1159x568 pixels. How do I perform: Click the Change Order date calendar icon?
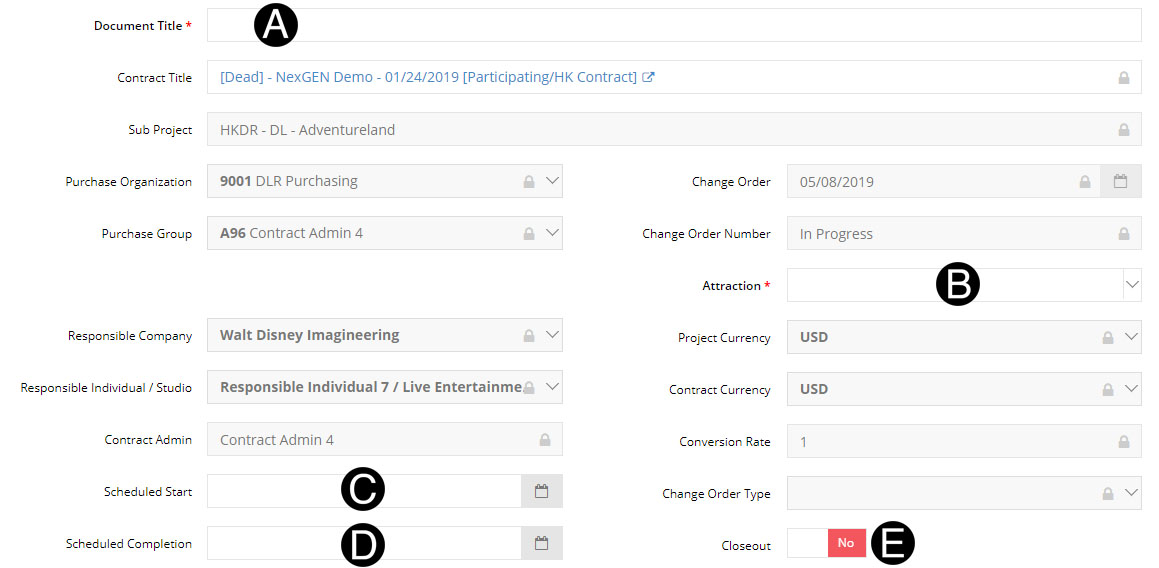tap(1120, 181)
